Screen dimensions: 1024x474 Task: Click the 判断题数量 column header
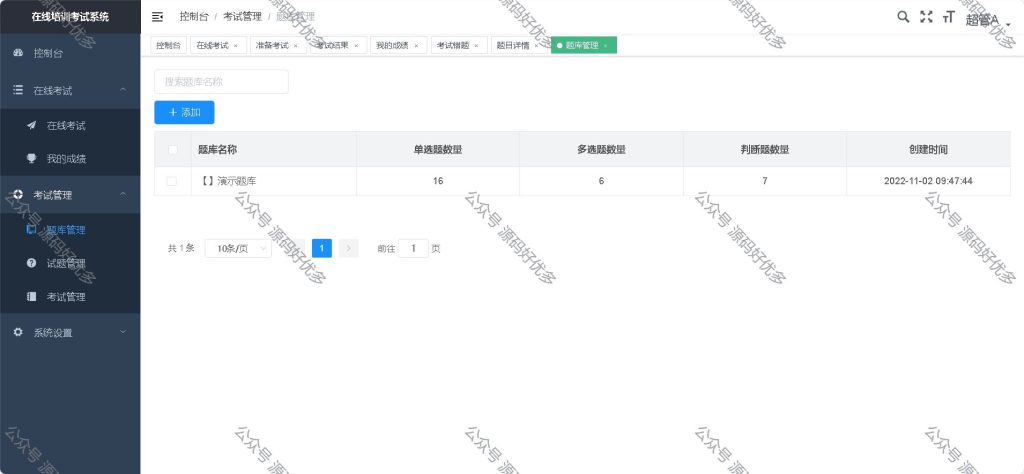765,150
